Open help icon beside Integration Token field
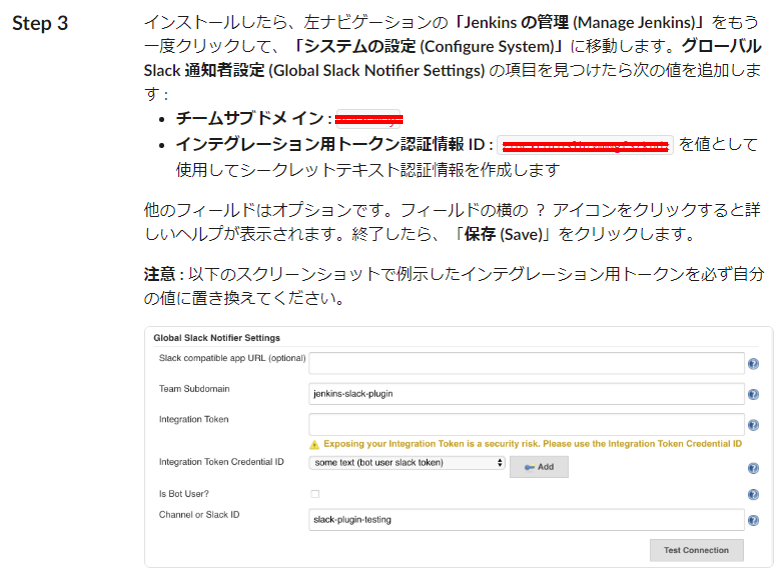This screenshot has height=578, width=784. tap(753, 425)
